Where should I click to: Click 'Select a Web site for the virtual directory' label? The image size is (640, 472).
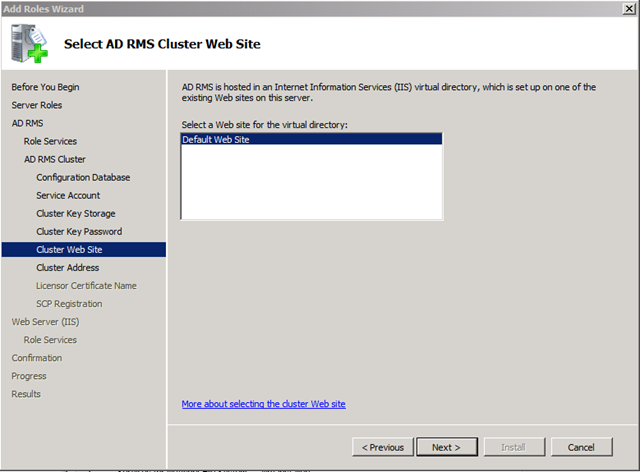264,125
